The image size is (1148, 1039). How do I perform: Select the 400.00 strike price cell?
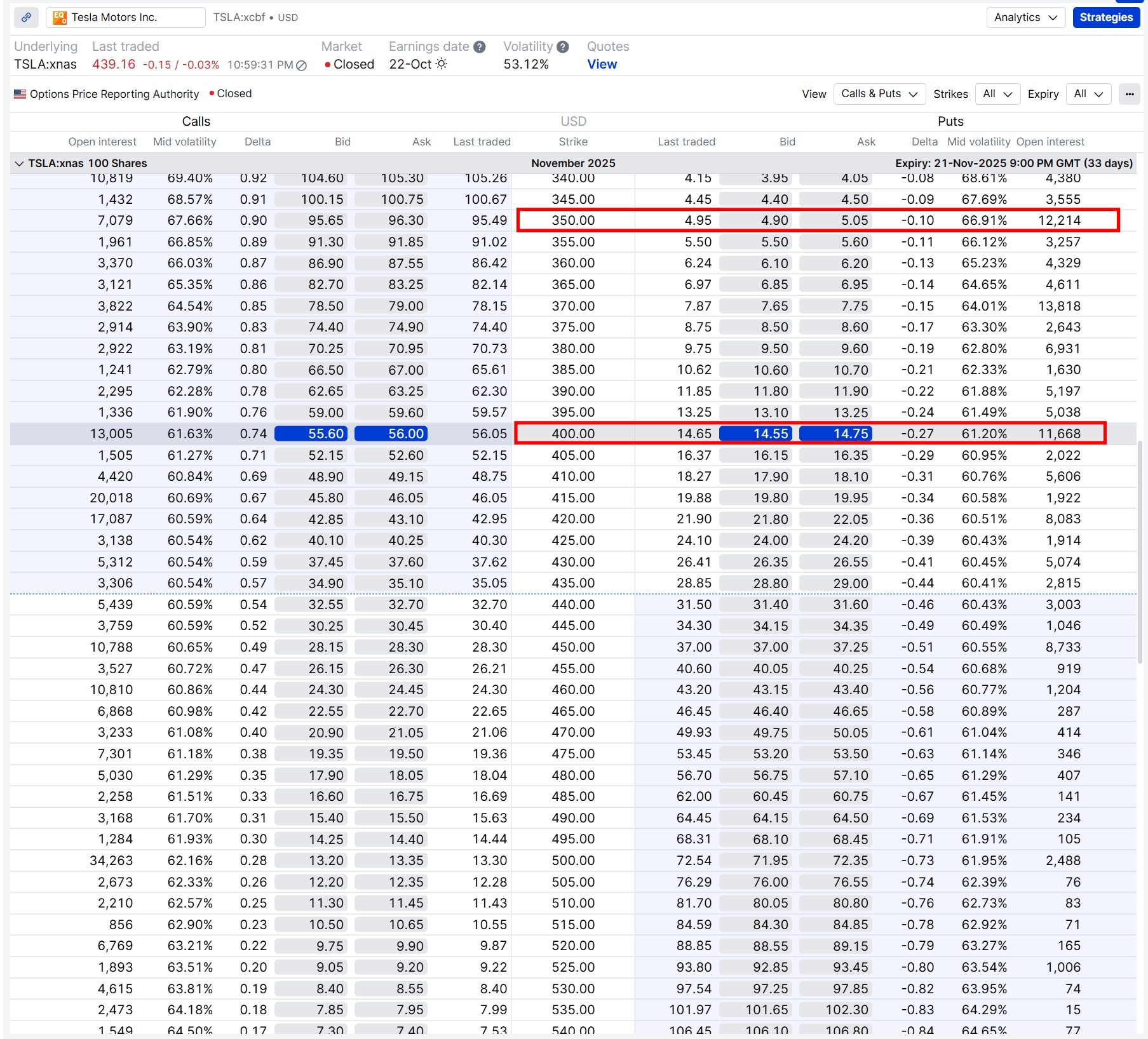click(x=572, y=434)
